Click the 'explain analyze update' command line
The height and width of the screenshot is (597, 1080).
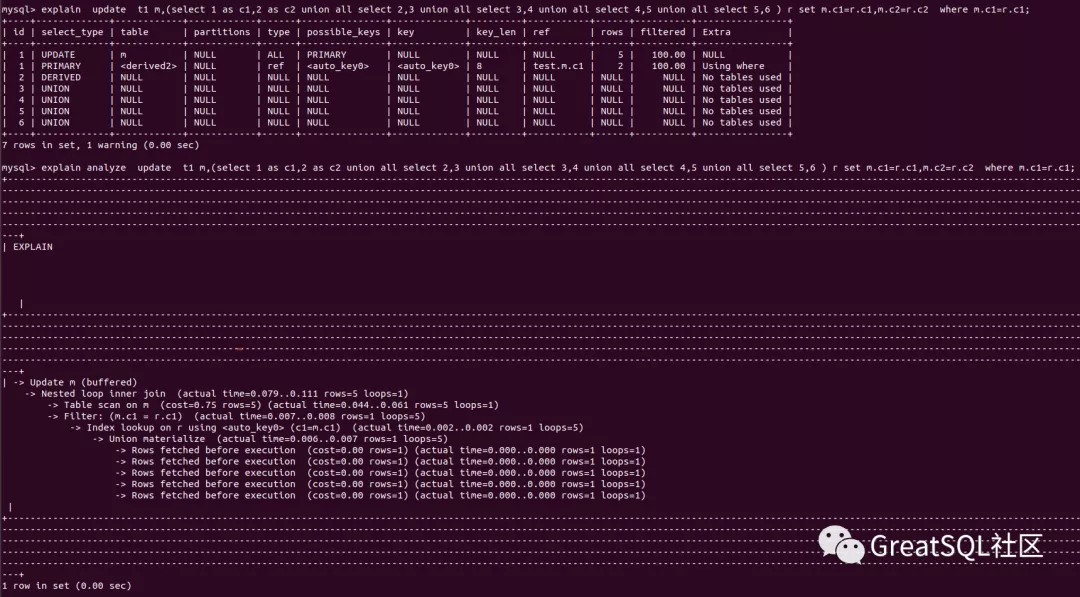[x=537, y=167]
